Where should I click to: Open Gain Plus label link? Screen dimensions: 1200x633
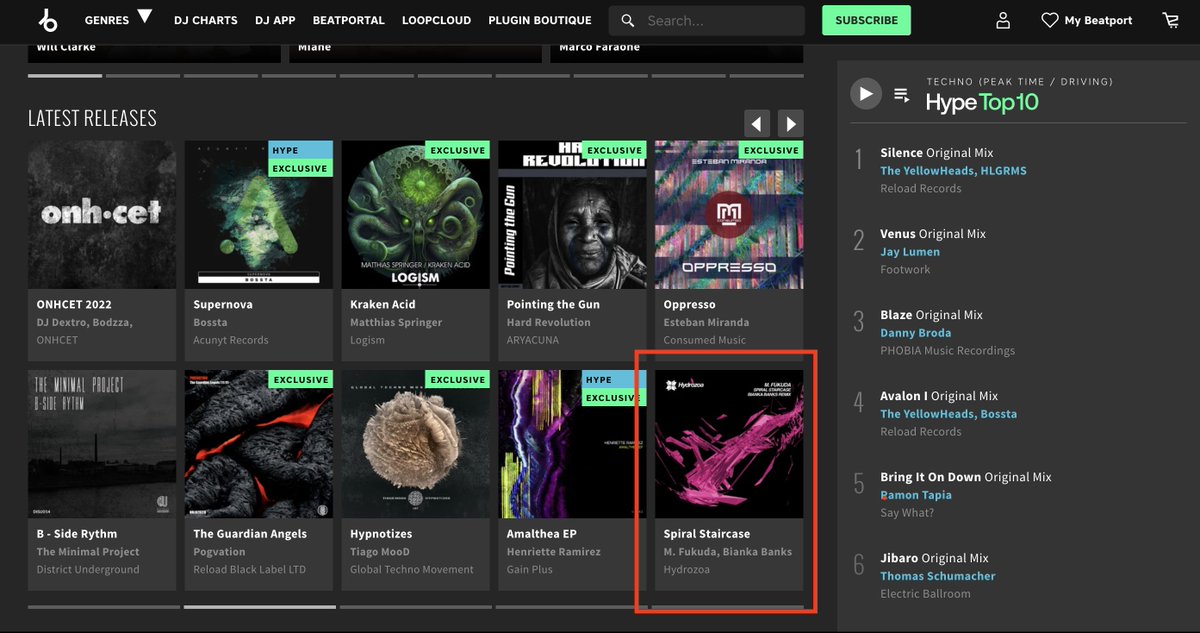click(x=530, y=570)
